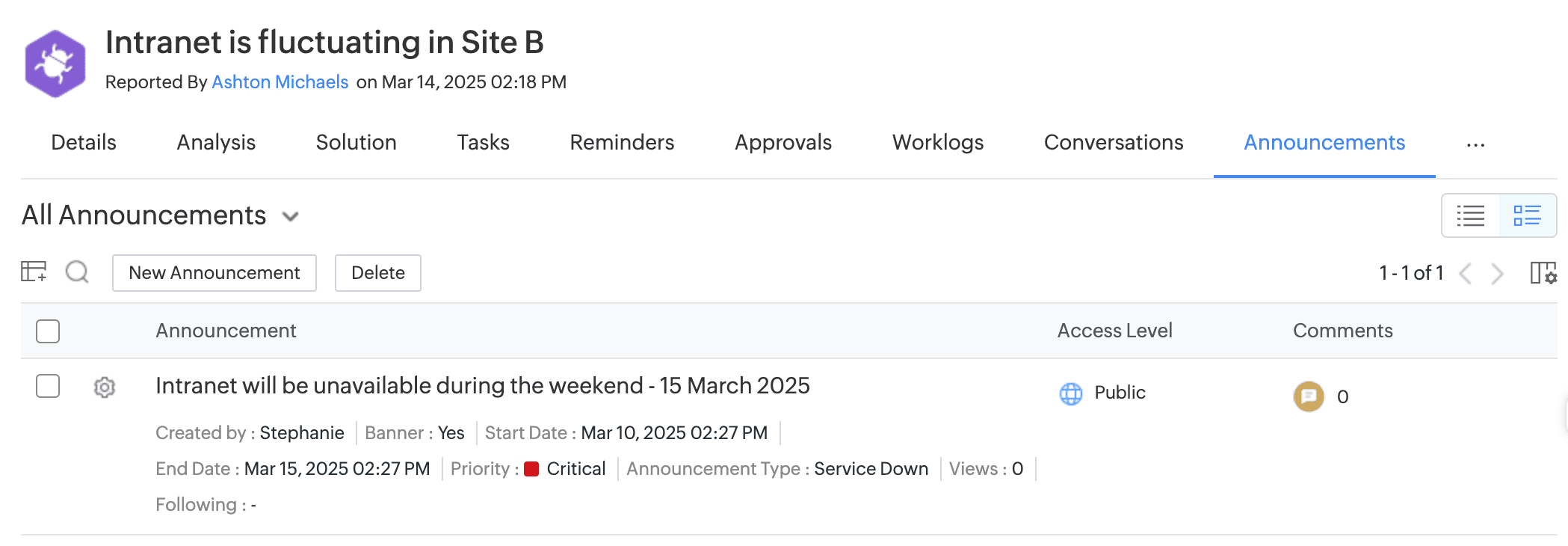Go to next page of announcements
1568x546 pixels.
[x=1497, y=274]
